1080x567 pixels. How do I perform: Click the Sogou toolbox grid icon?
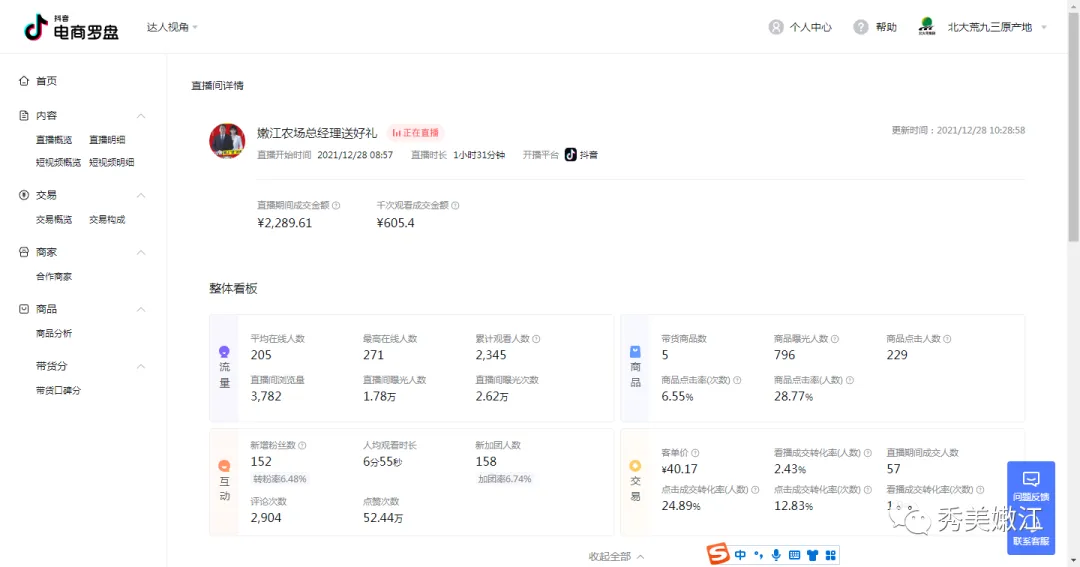pyautogui.click(x=831, y=555)
